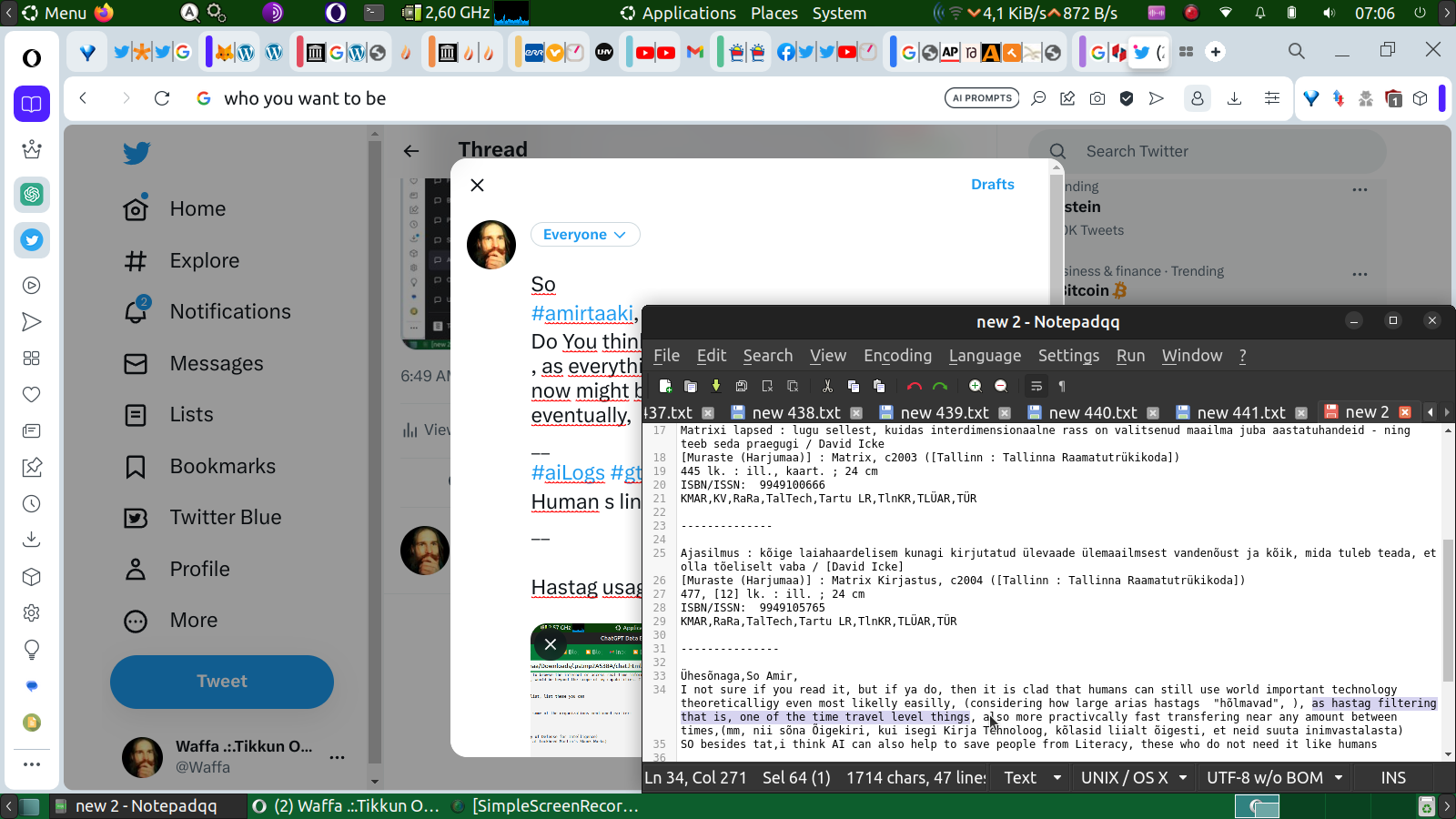Switch to the new 439.txt tab

click(x=944, y=413)
